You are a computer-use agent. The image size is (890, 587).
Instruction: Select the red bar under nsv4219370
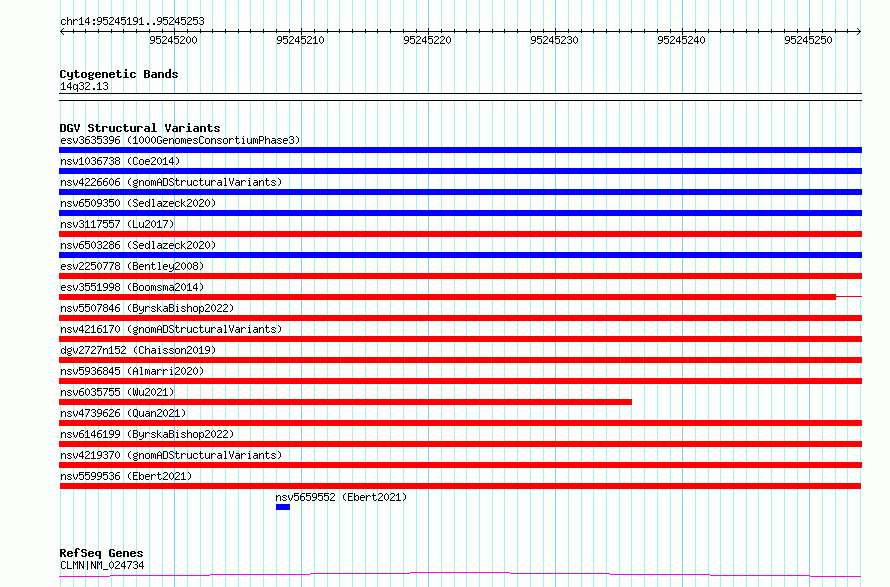[460, 465]
